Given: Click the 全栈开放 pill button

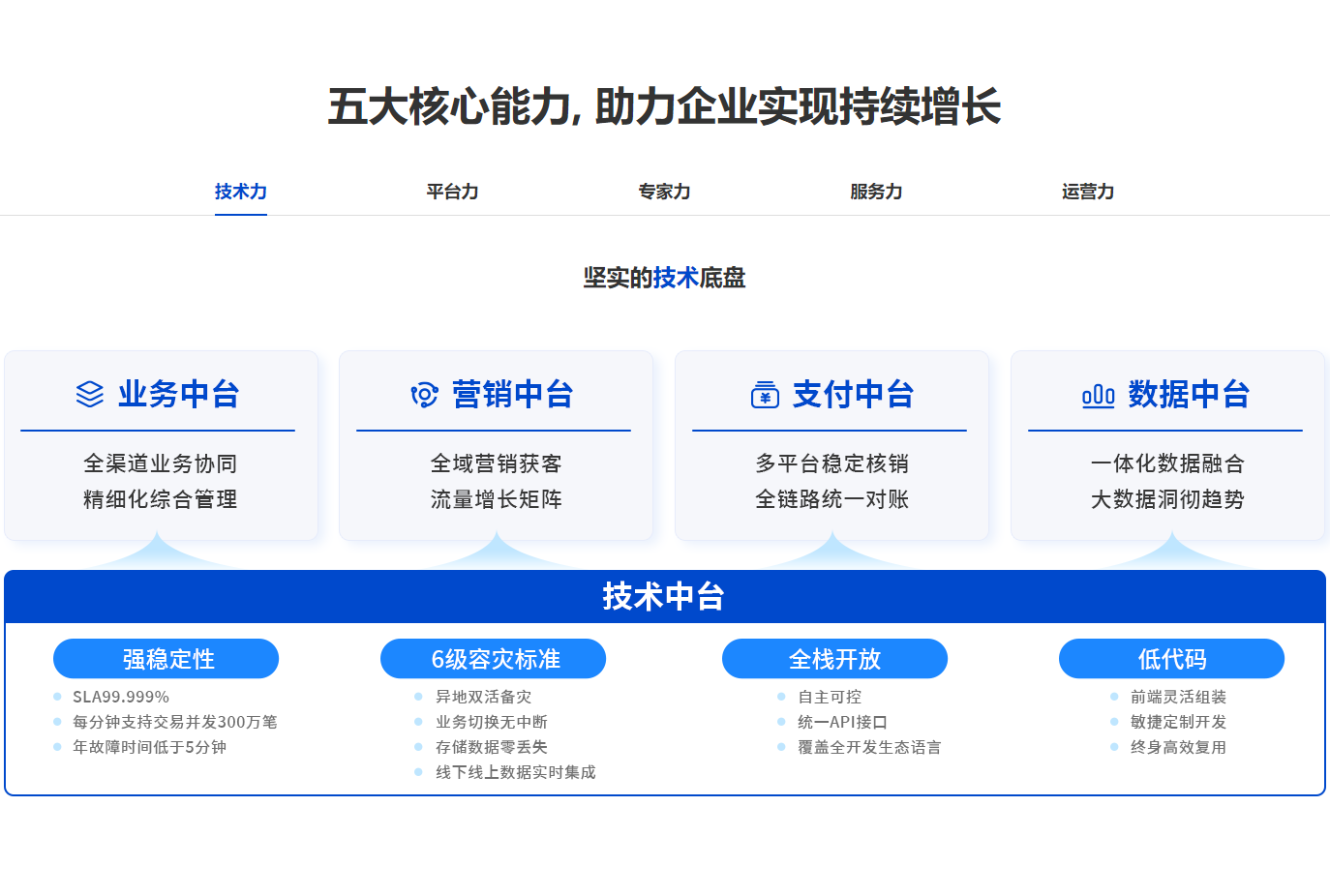Looking at the screenshot, I should [x=834, y=658].
